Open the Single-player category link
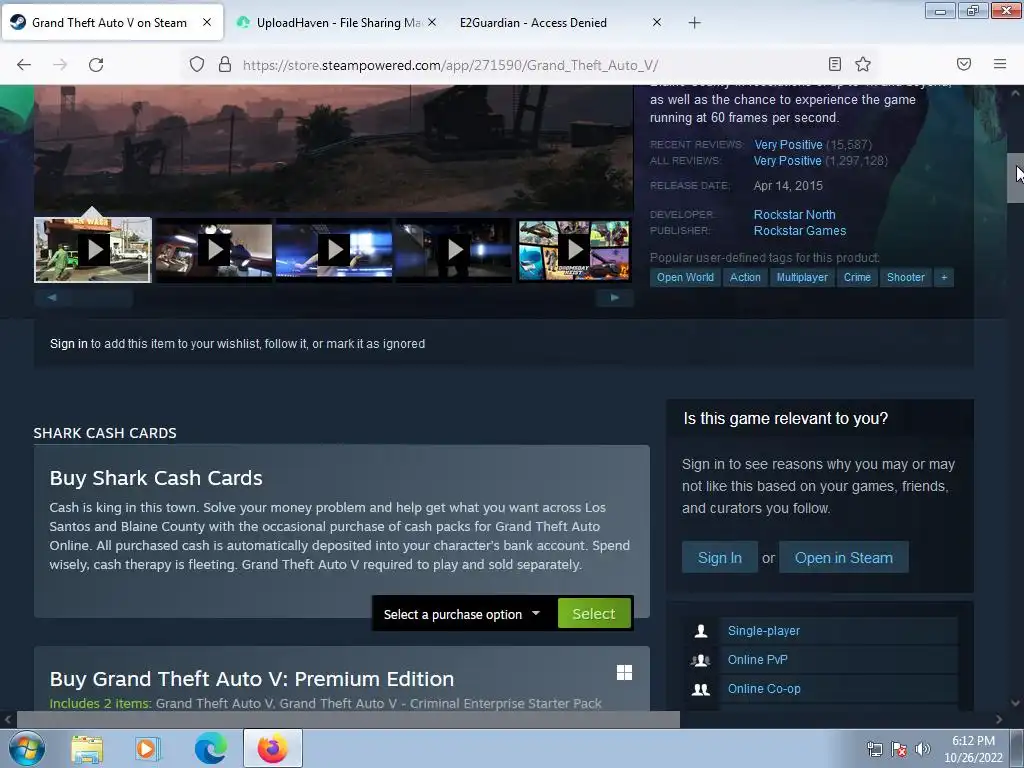 pyautogui.click(x=763, y=631)
